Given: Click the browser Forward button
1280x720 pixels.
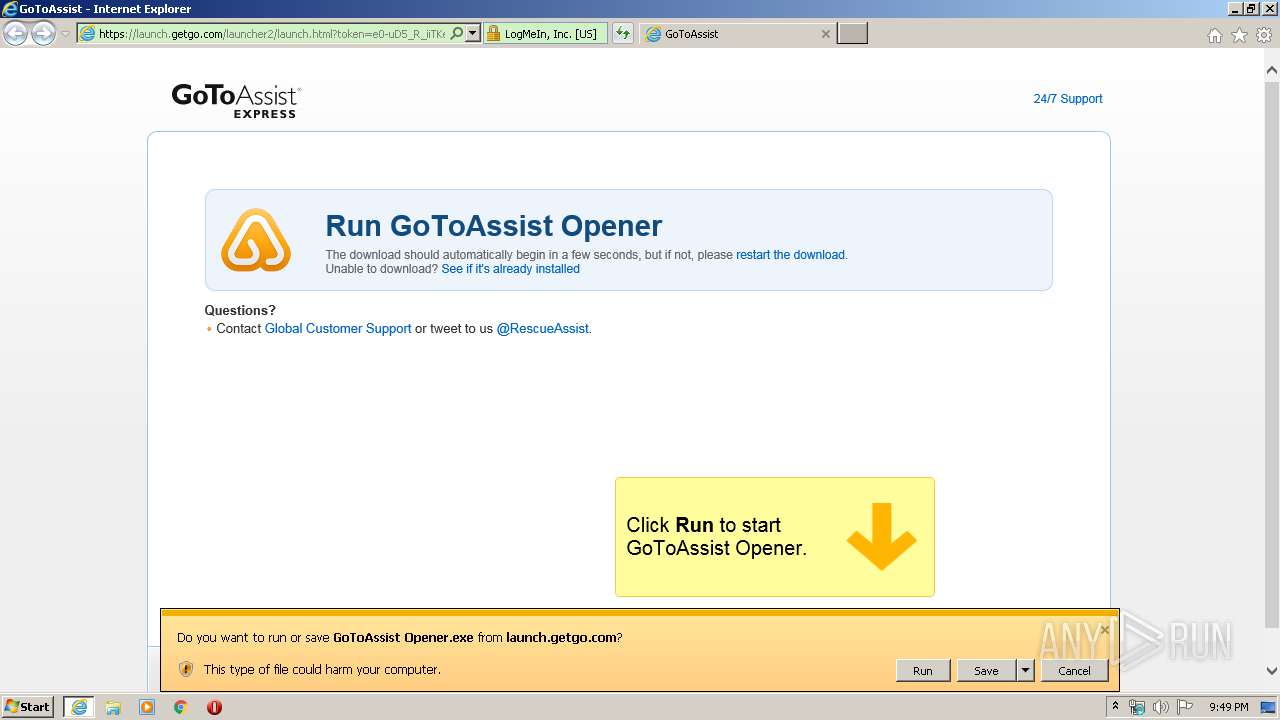Looking at the screenshot, I should (43, 34).
